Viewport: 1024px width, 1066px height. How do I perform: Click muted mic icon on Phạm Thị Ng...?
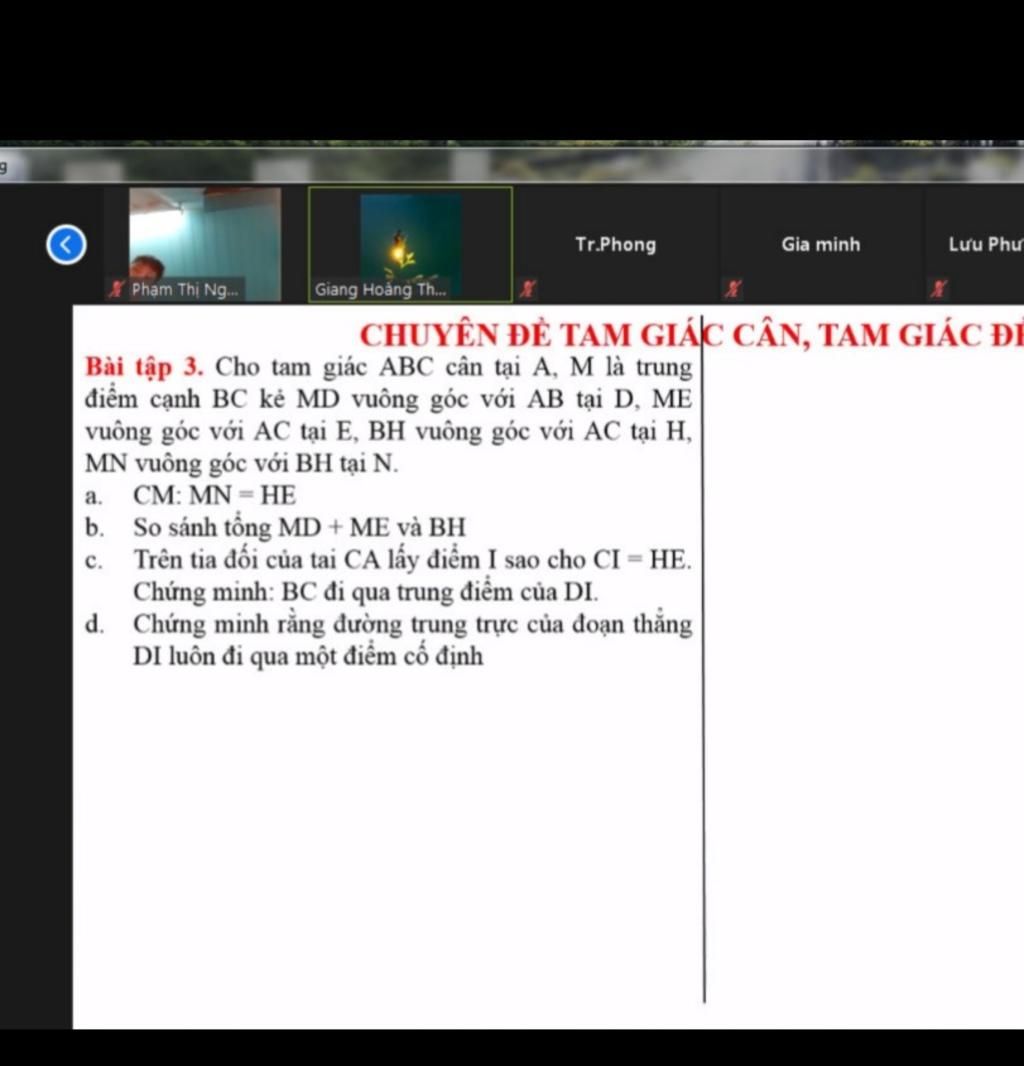117,289
